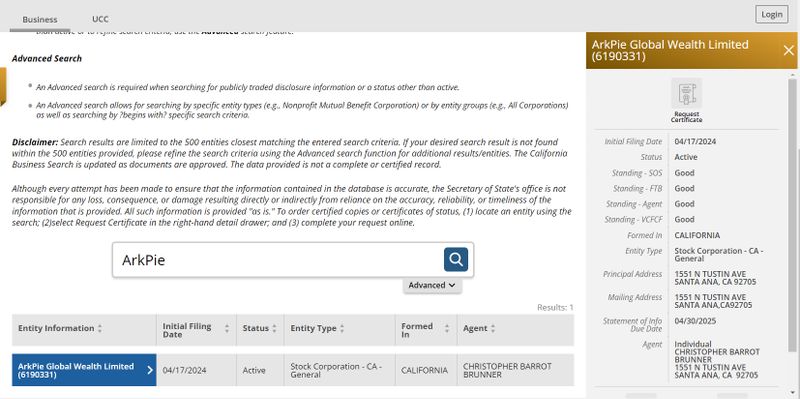The width and height of the screenshot is (800, 399).
Task: Click Statement of Info Due Date 04/30/2025
Action: tap(695, 321)
